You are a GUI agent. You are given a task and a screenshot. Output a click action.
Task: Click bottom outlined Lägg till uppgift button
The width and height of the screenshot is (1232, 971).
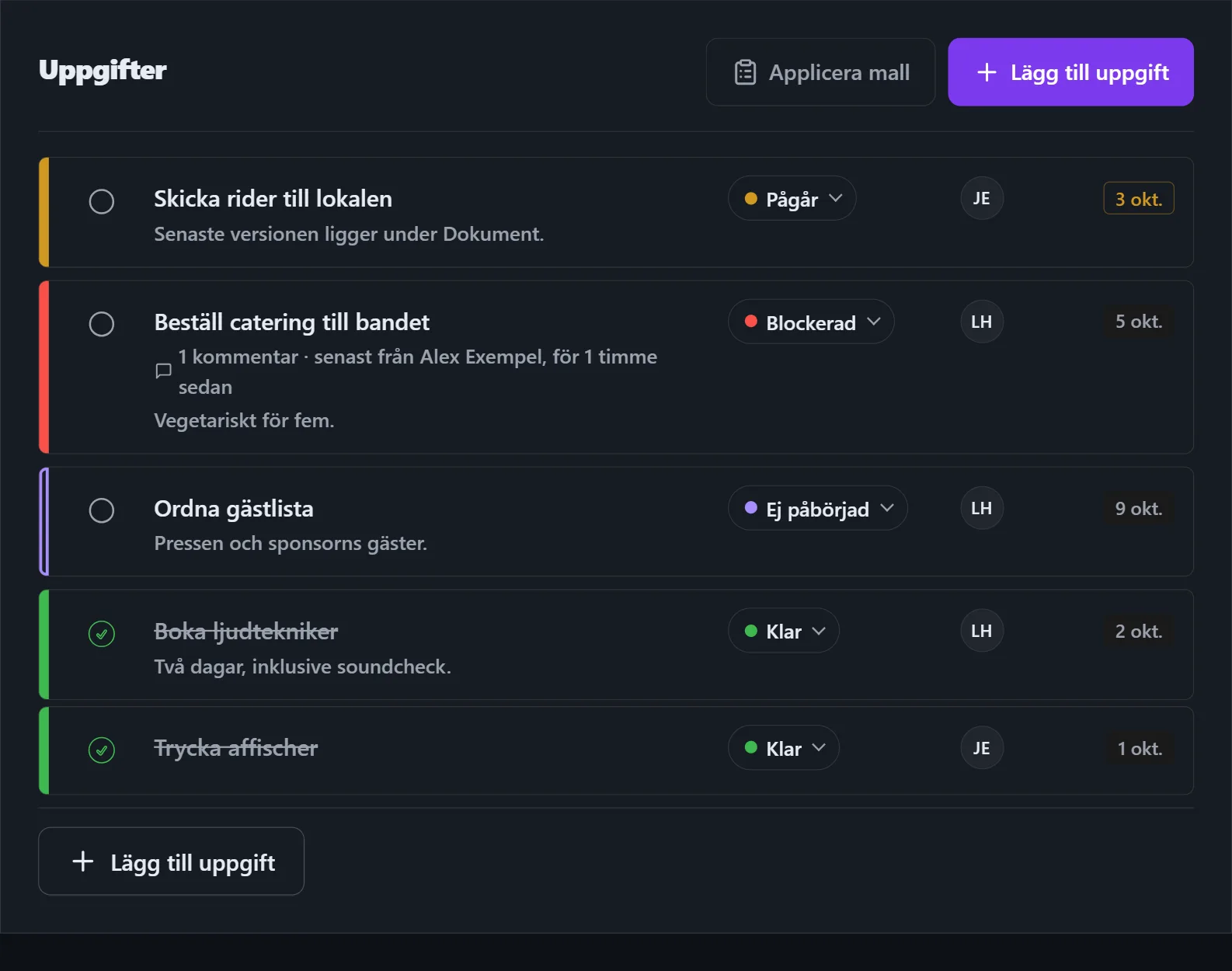(x=171, y=861)
